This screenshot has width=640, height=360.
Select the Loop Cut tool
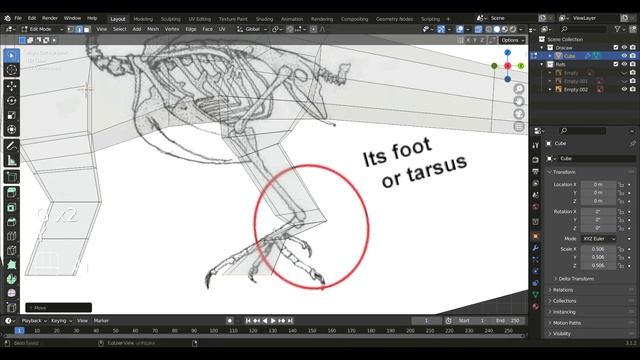point(11,236)
